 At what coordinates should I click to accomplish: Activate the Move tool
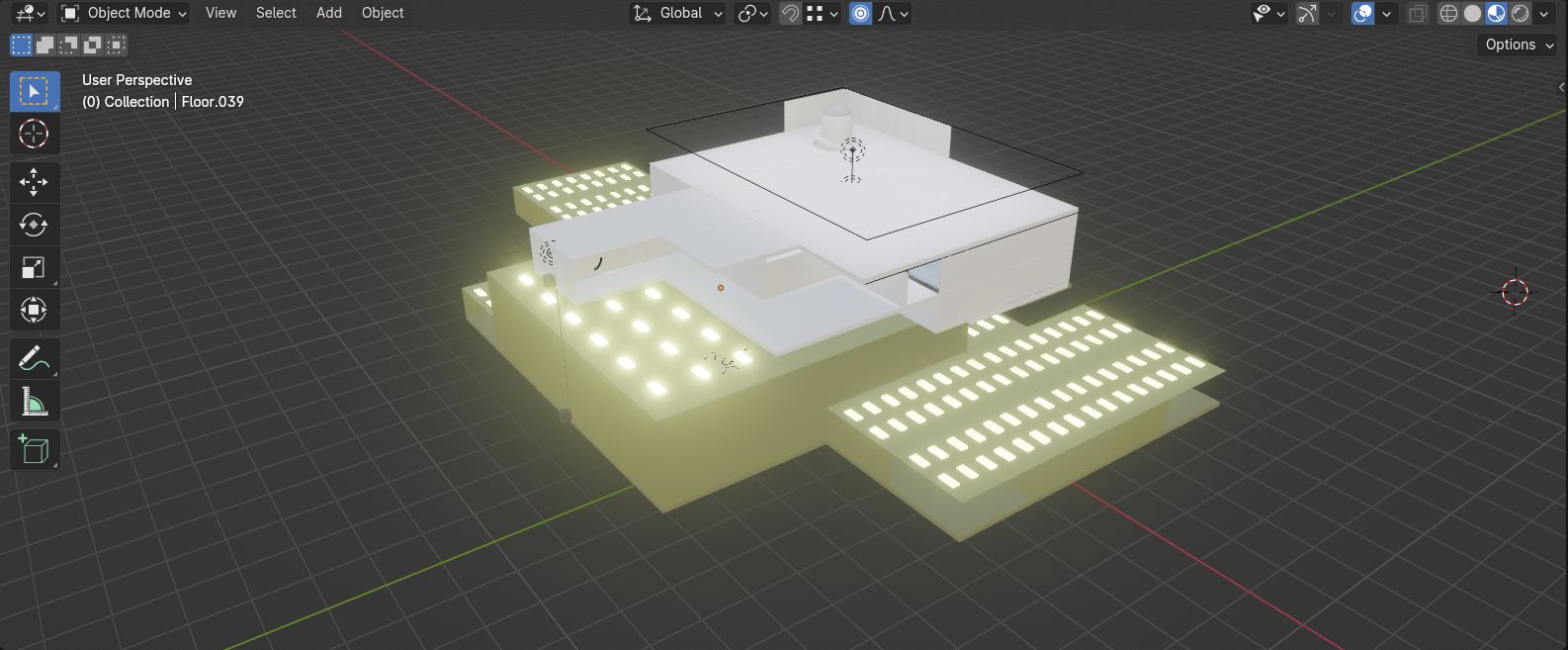[34, 182]
